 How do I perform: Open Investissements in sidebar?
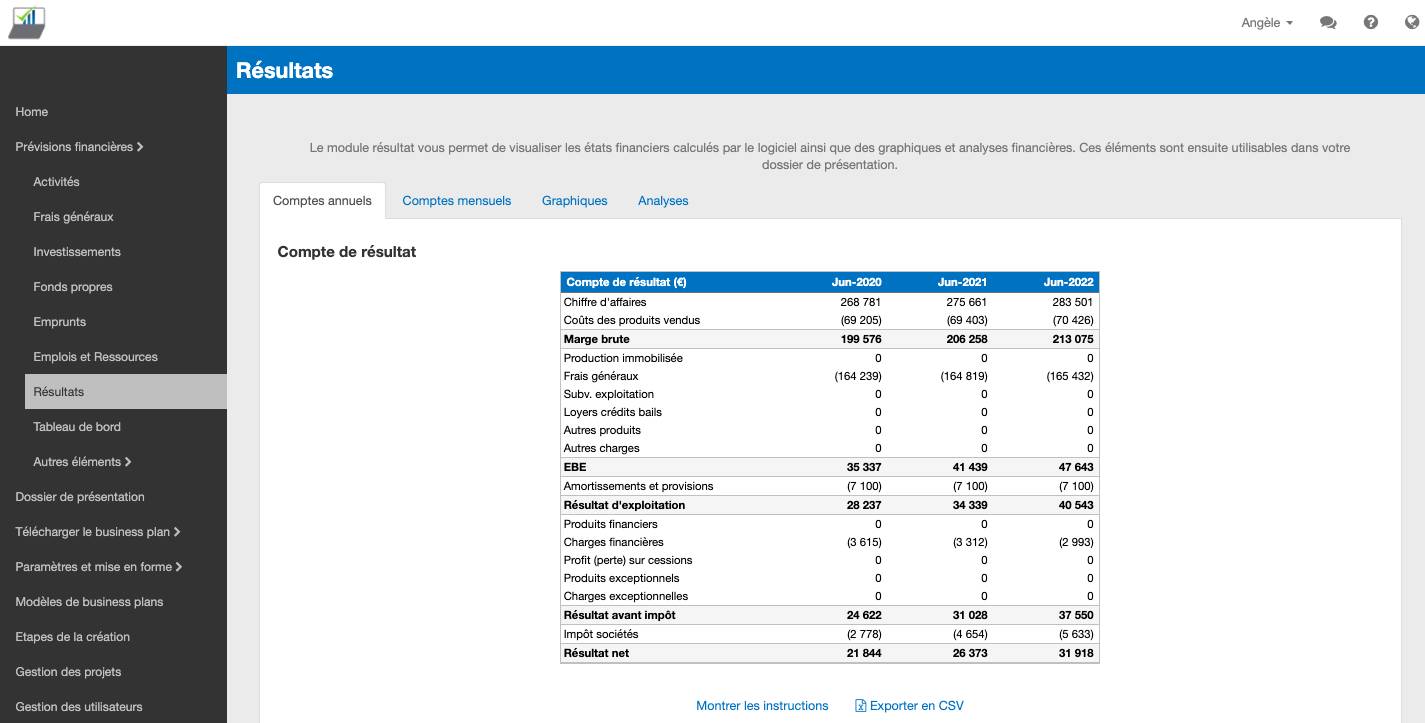77,252
